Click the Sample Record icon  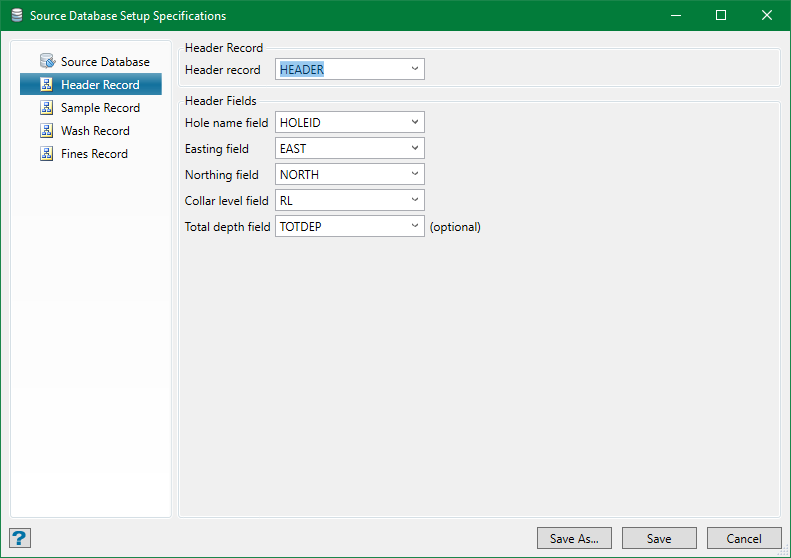click(x=47, y=108)
